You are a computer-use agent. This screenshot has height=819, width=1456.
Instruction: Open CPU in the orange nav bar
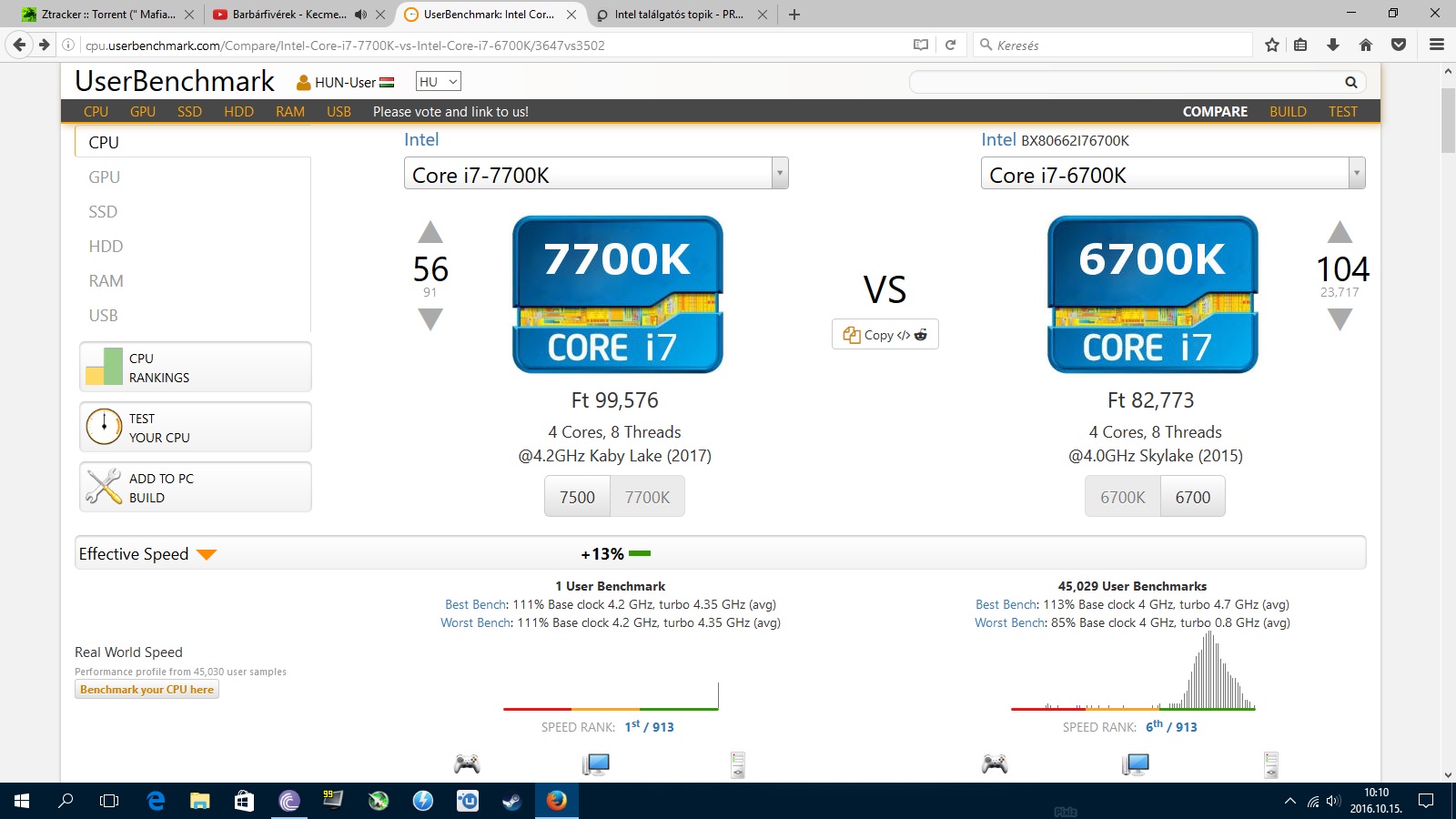(x=96, y=112)
